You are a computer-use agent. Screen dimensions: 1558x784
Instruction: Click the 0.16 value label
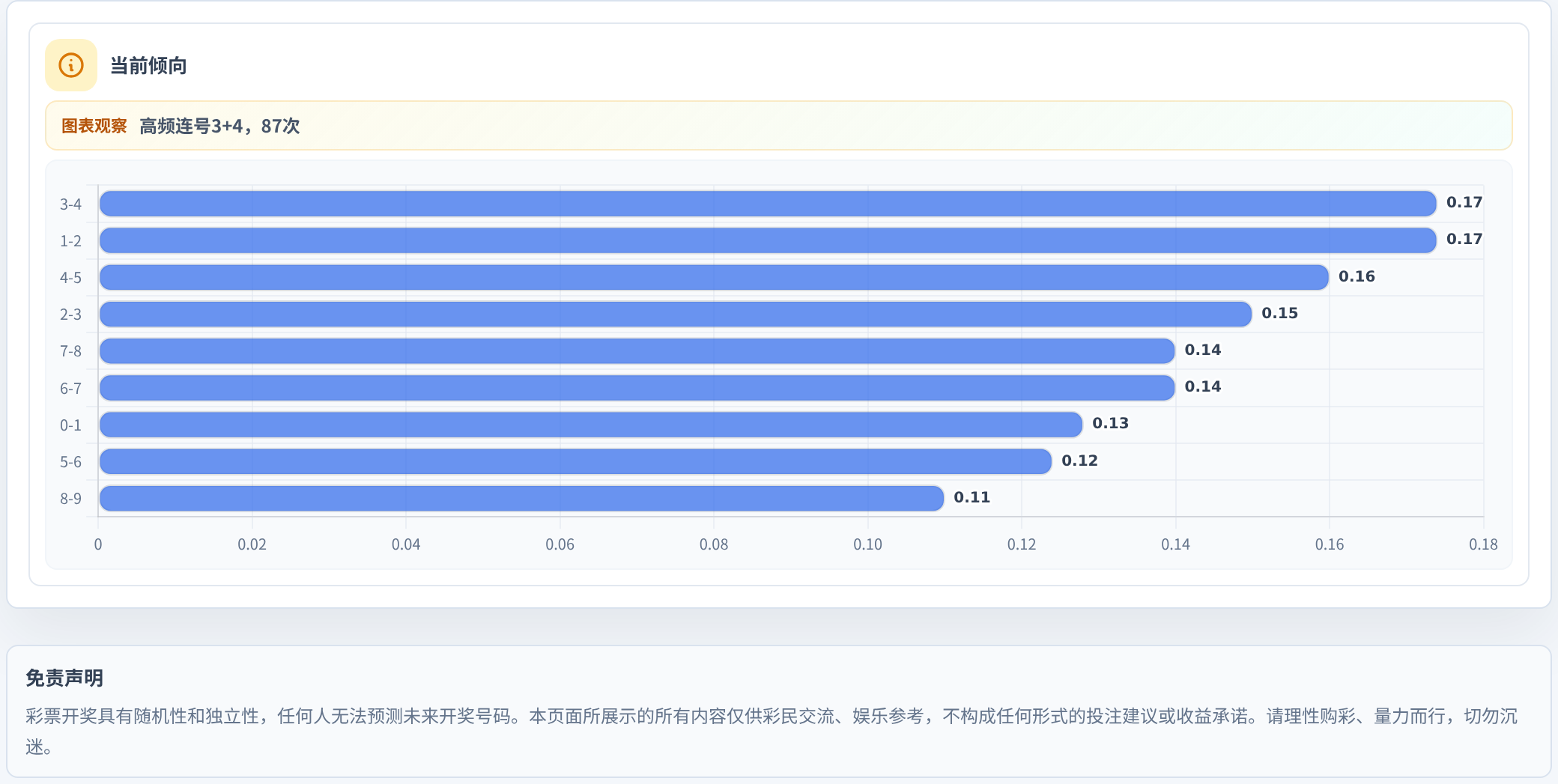click(x=1357, y=276)
